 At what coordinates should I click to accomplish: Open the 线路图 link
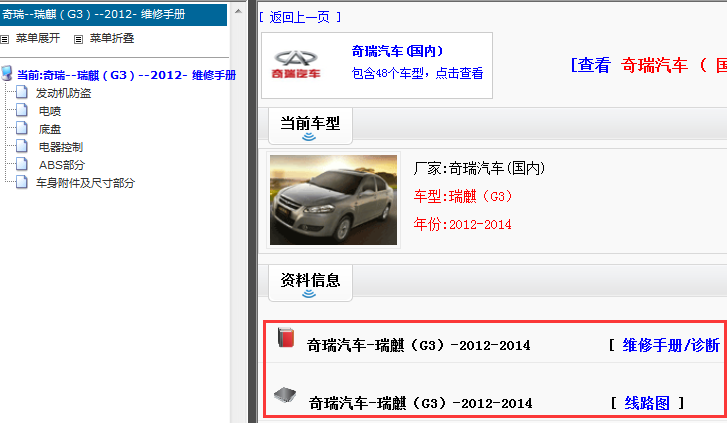(x=647, y=403)
